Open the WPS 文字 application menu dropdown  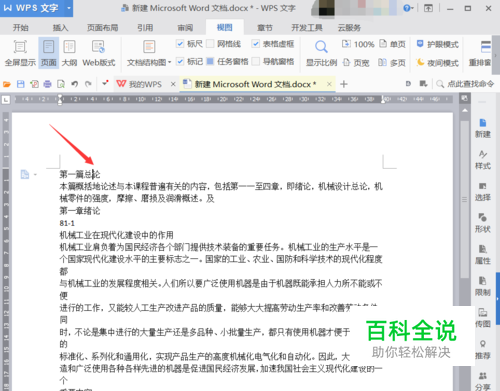[69, 8]
